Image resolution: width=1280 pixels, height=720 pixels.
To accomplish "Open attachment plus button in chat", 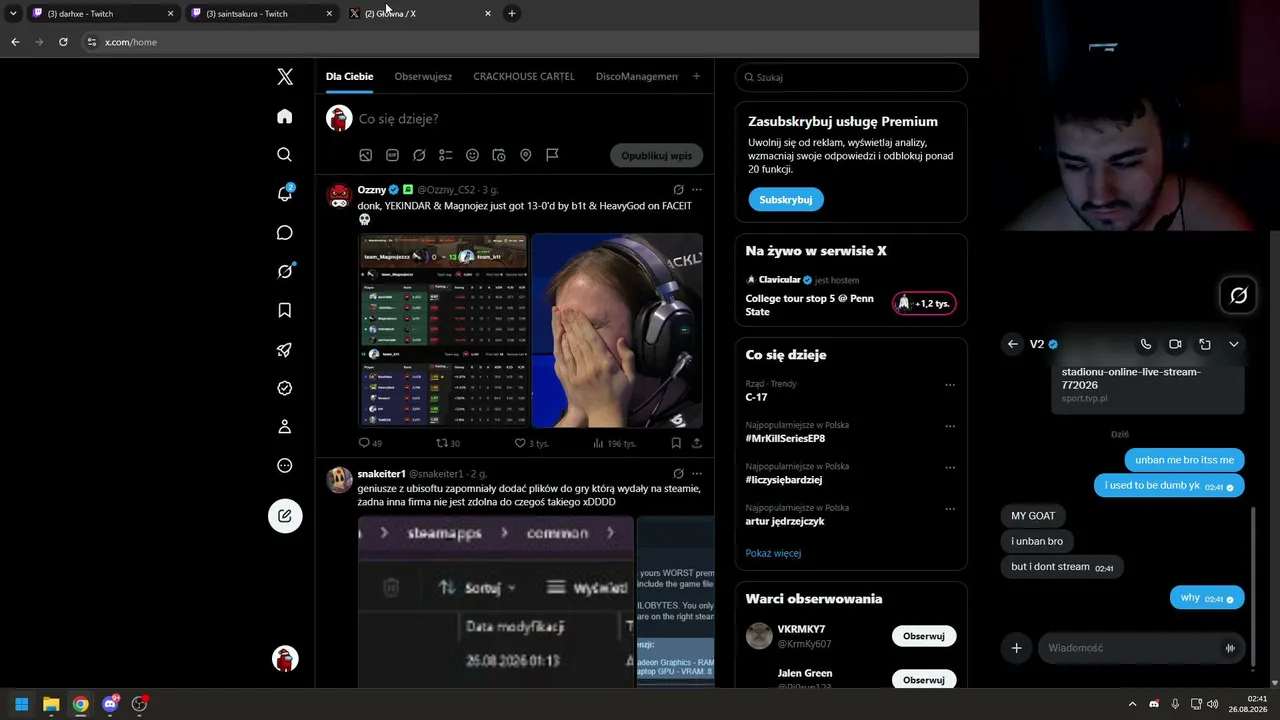I will [1016, 648].
